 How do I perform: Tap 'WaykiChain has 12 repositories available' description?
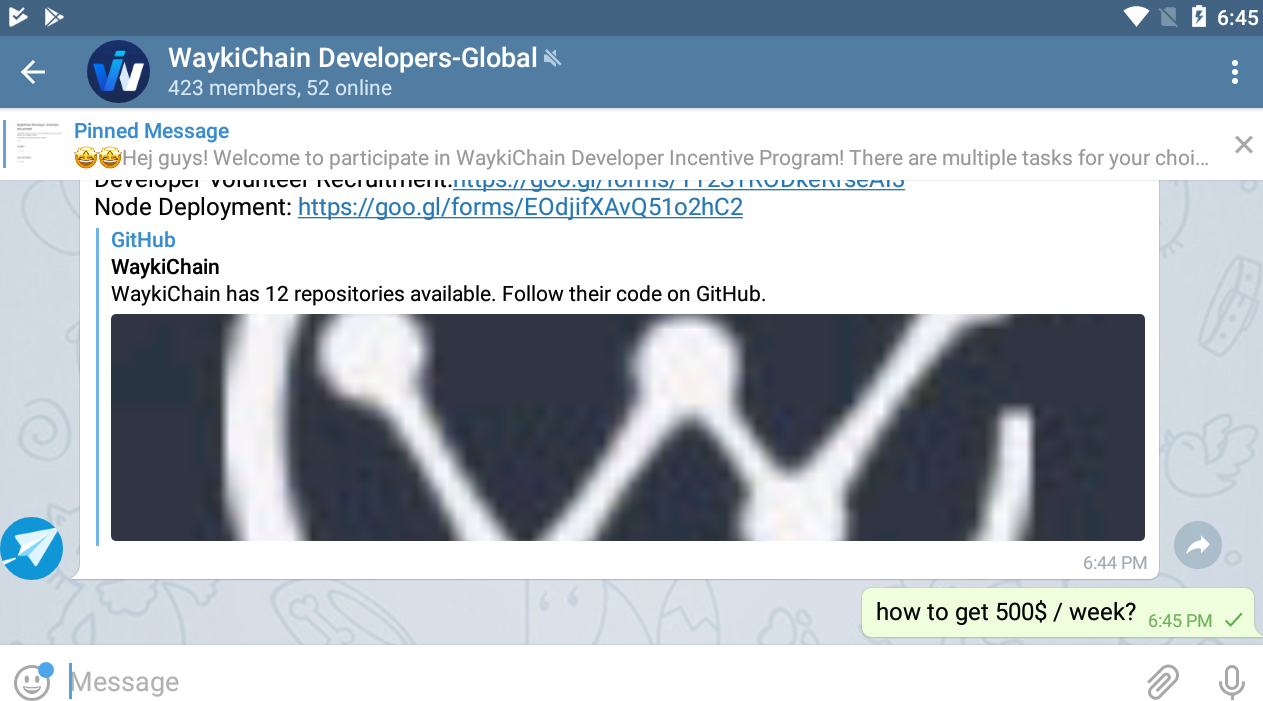[438, 294]
